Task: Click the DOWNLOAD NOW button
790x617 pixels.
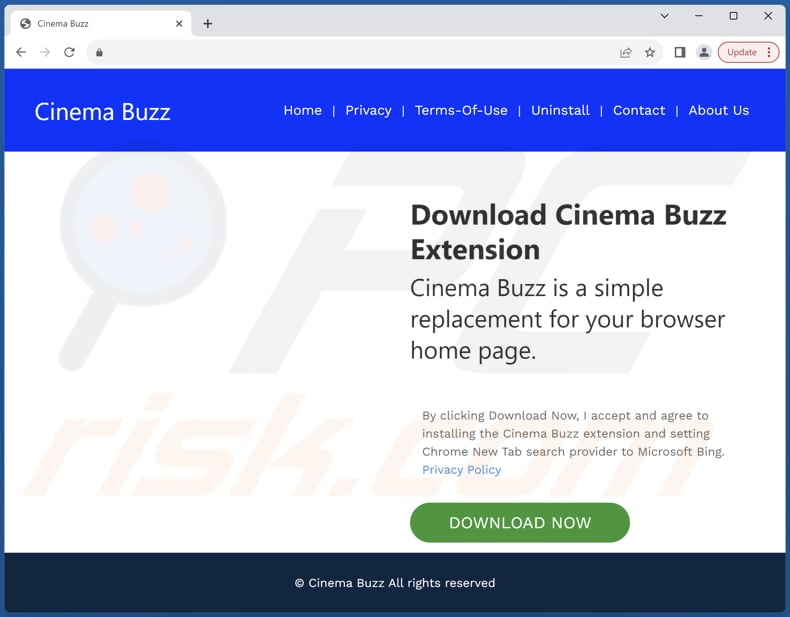Action: coord(519,522)
